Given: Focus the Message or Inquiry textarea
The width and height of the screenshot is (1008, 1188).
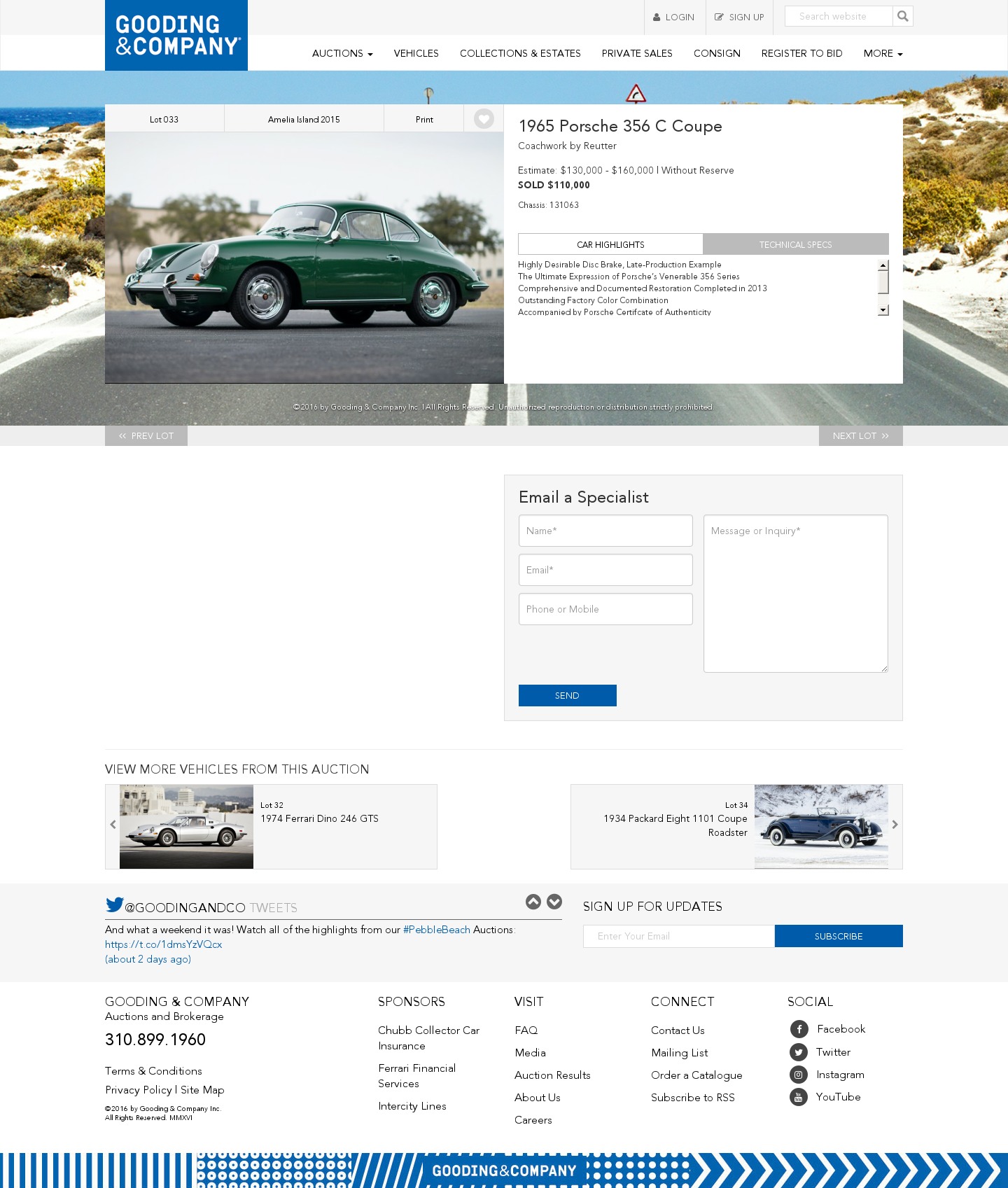Looking at the screenshot, I should [796, 594].
